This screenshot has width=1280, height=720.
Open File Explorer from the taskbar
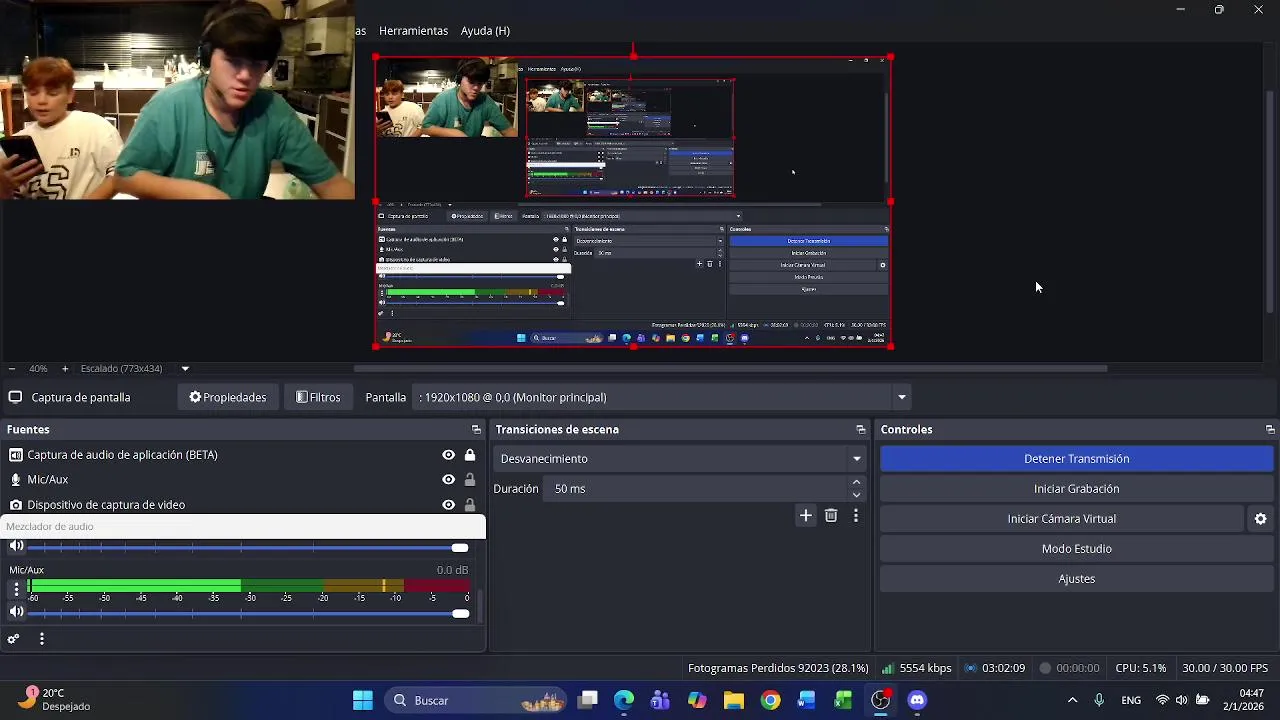coord(734,700)
